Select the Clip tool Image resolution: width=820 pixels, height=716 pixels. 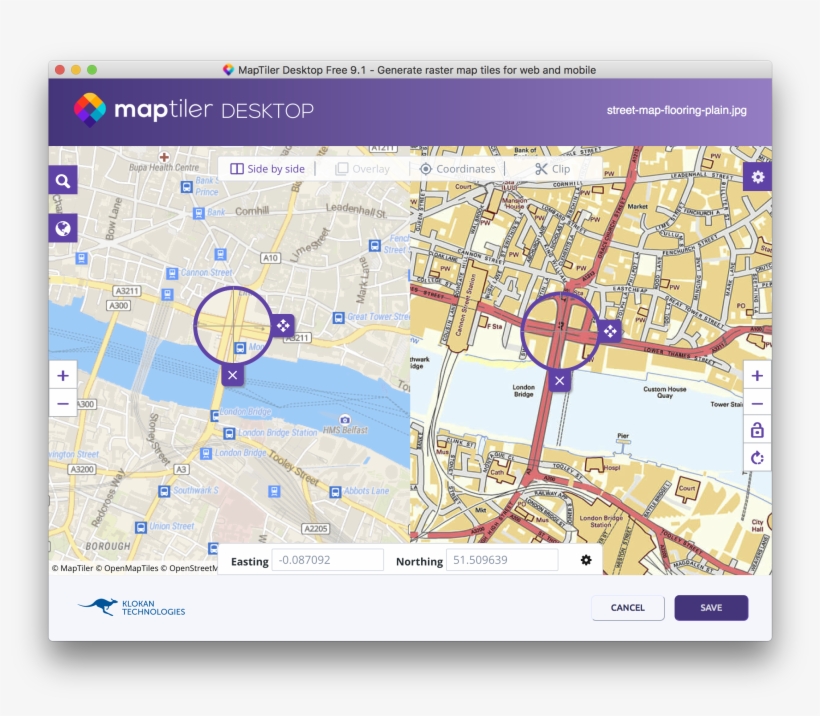[552, 169]
